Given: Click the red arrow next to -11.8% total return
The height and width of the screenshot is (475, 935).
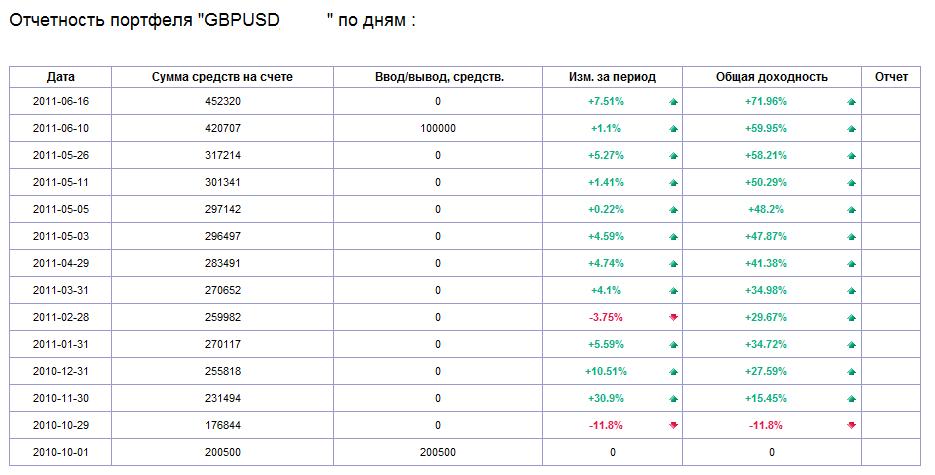Looking at the screenshot, I should 851,425.
